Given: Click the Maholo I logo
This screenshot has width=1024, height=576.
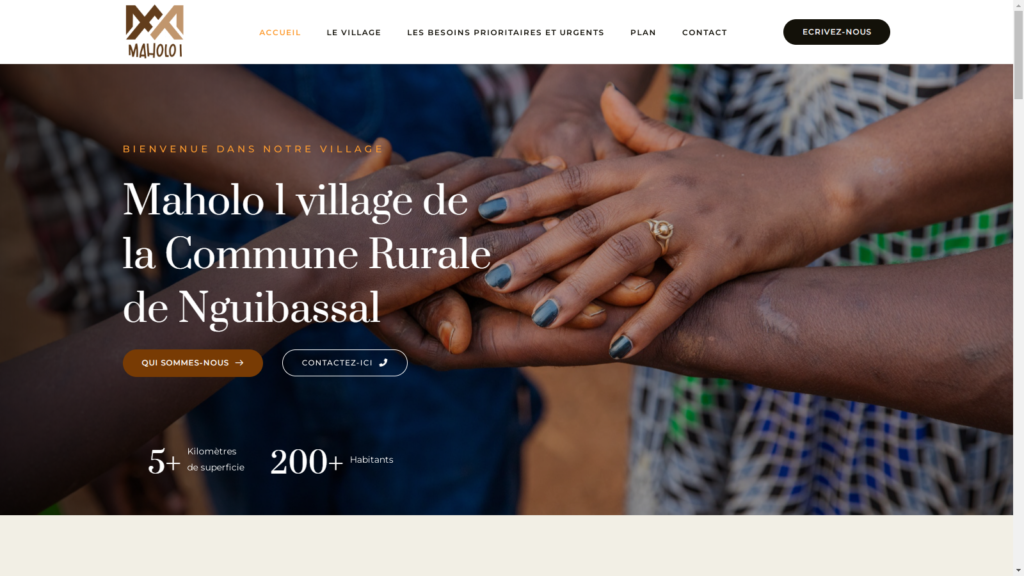Looking at the screenshot, I should [155, 31].
